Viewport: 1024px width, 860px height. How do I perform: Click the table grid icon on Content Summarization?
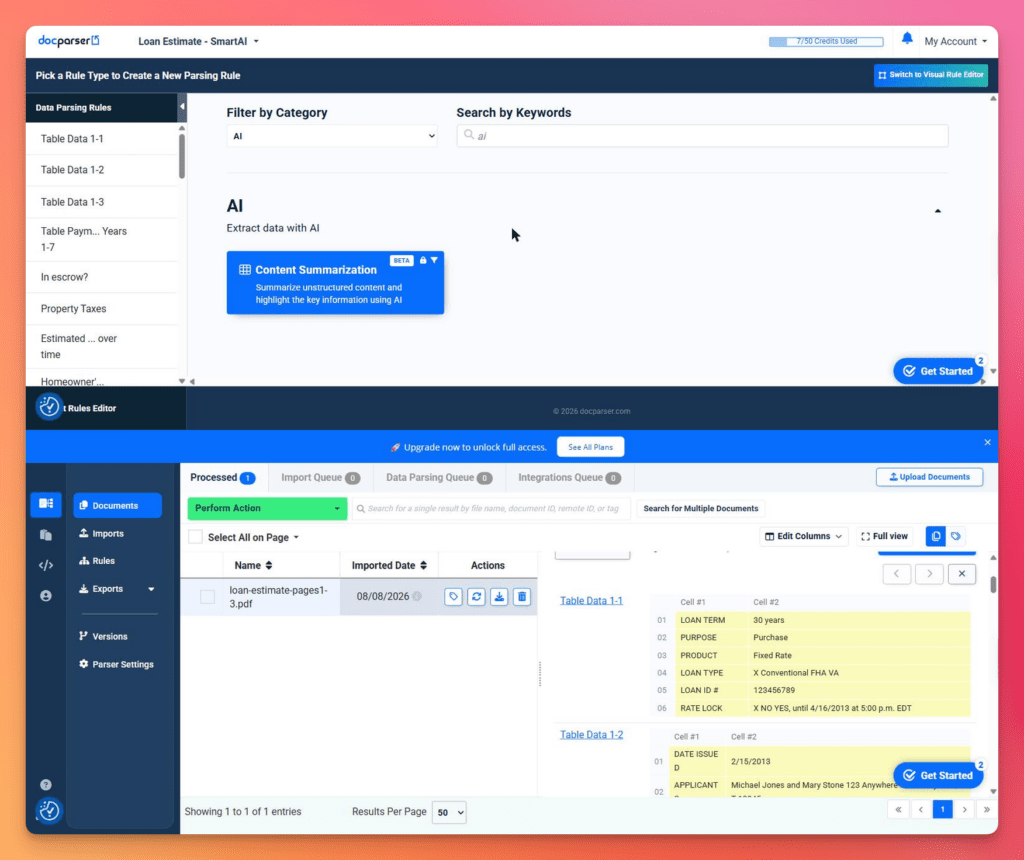point(245,270)
